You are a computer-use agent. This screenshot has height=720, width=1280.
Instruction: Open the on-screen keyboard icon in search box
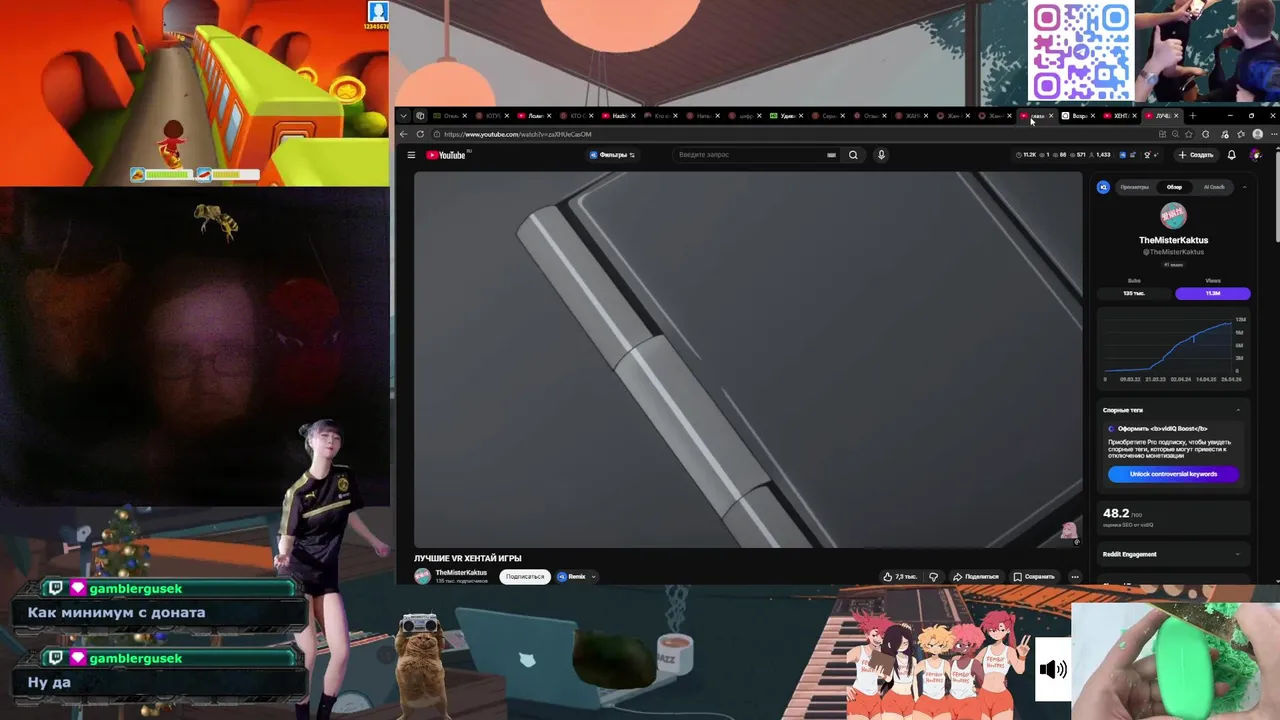(x=831, y=155)
